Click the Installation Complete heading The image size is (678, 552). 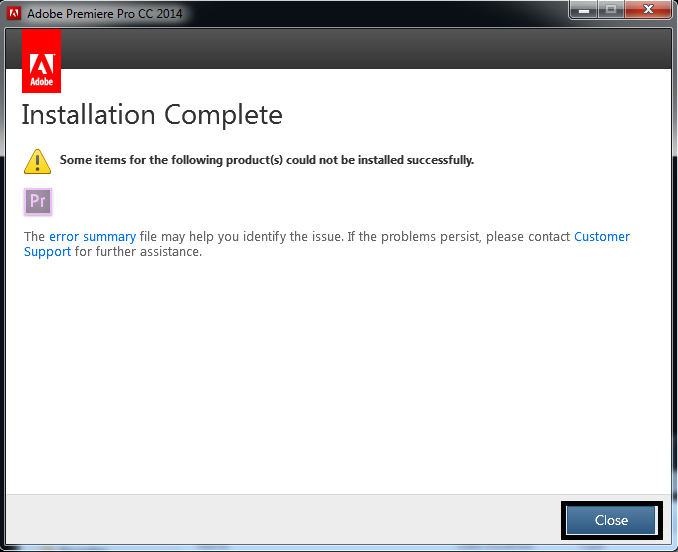tap(152, 115)
